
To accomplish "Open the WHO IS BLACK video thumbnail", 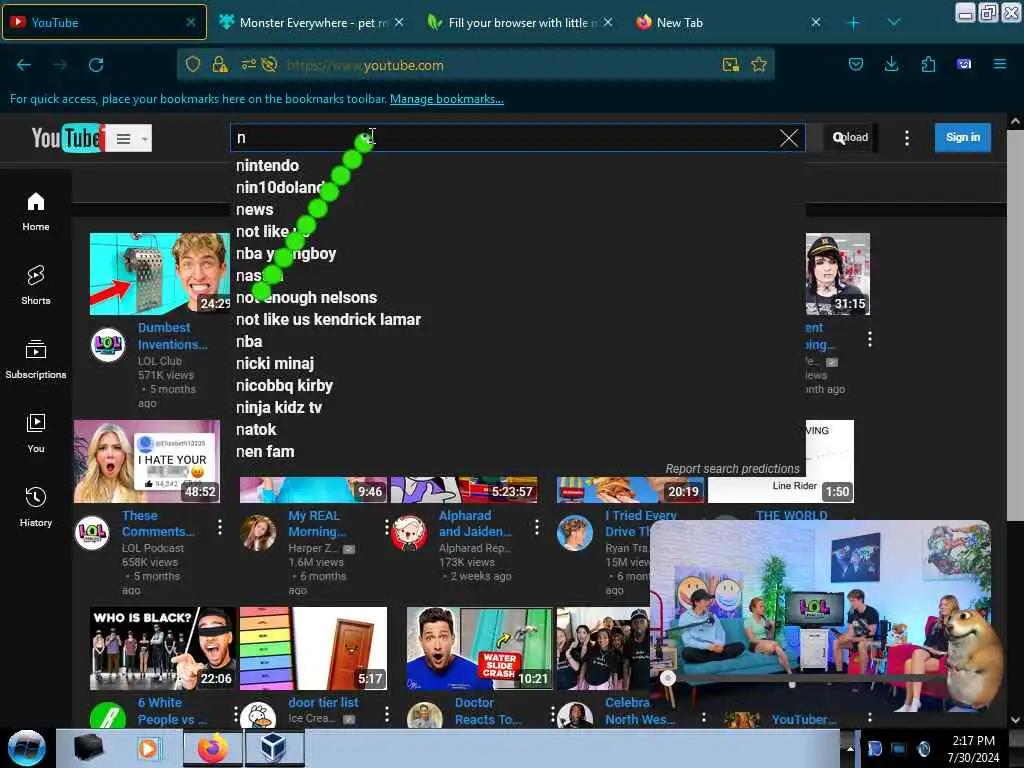I will [163, 648].
